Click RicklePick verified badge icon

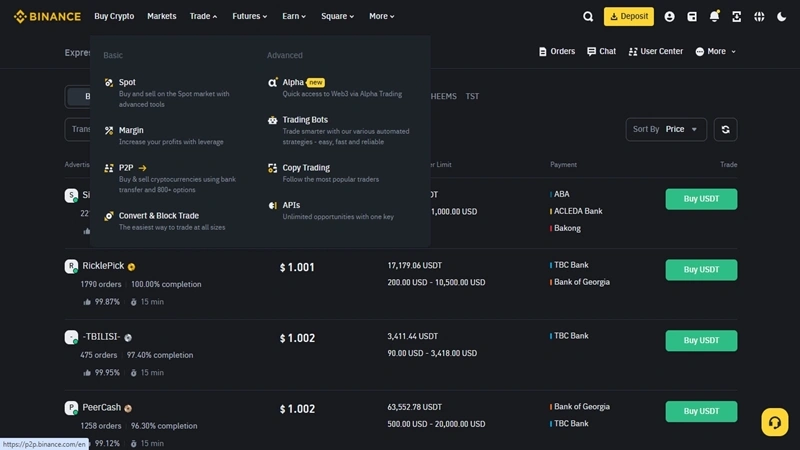click(x=132, y=267)
